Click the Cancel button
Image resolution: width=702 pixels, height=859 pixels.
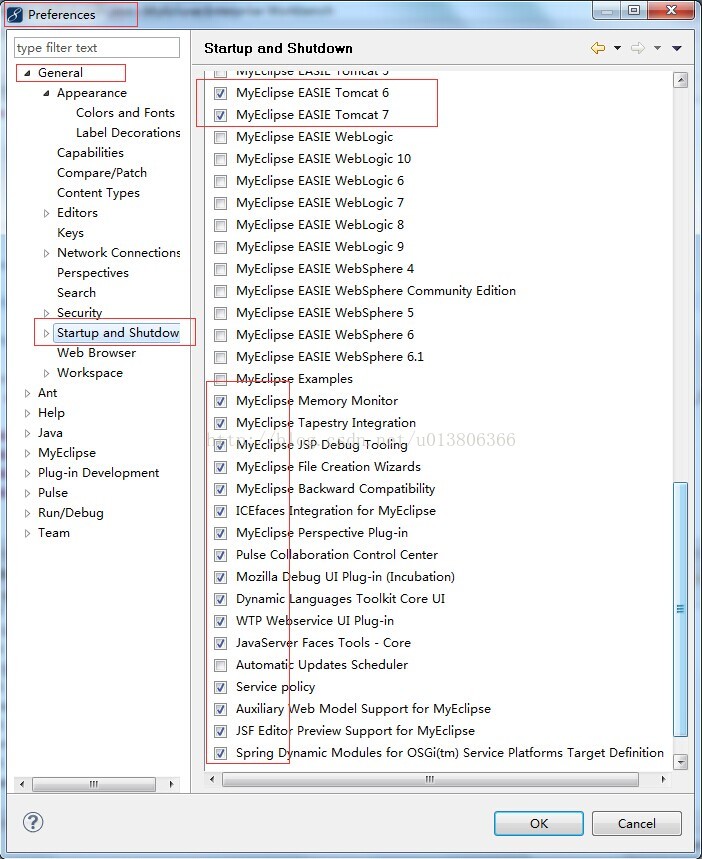[636, 823]
